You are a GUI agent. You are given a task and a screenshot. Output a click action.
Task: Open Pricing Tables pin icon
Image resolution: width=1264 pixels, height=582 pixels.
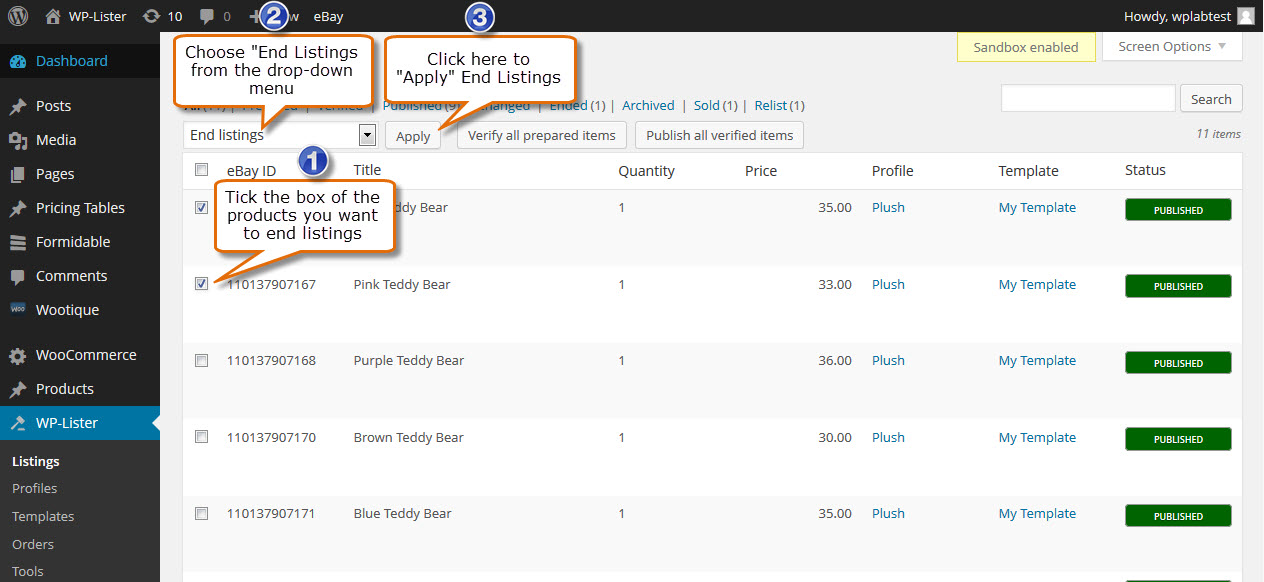click(x=18, y=208)
